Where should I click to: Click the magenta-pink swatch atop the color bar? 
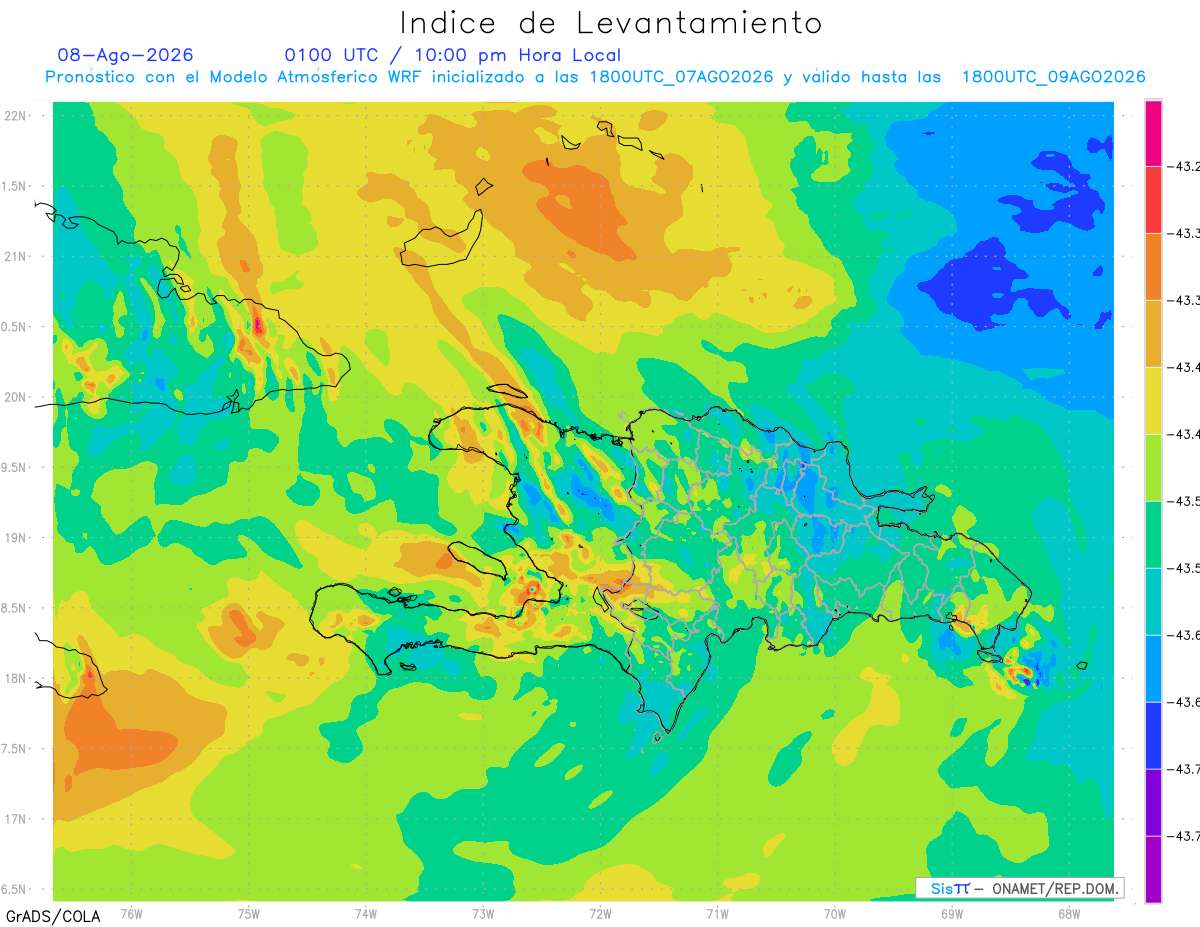point(1153,133)
